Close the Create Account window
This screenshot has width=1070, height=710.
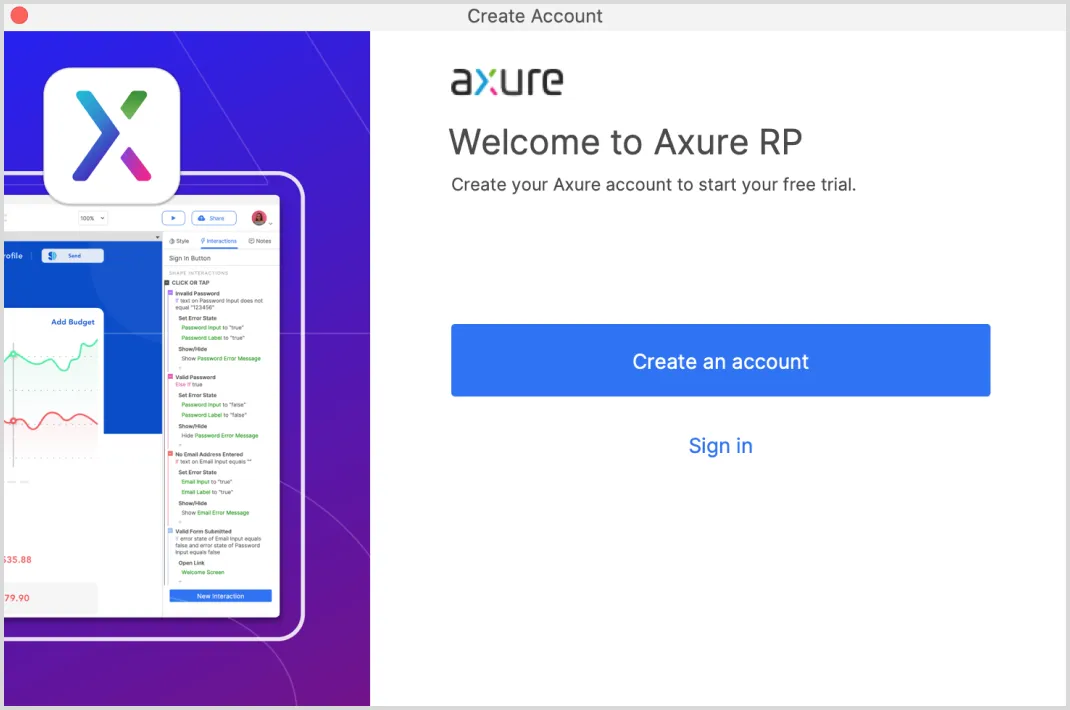pyautogui.click(x=19, y=16)
